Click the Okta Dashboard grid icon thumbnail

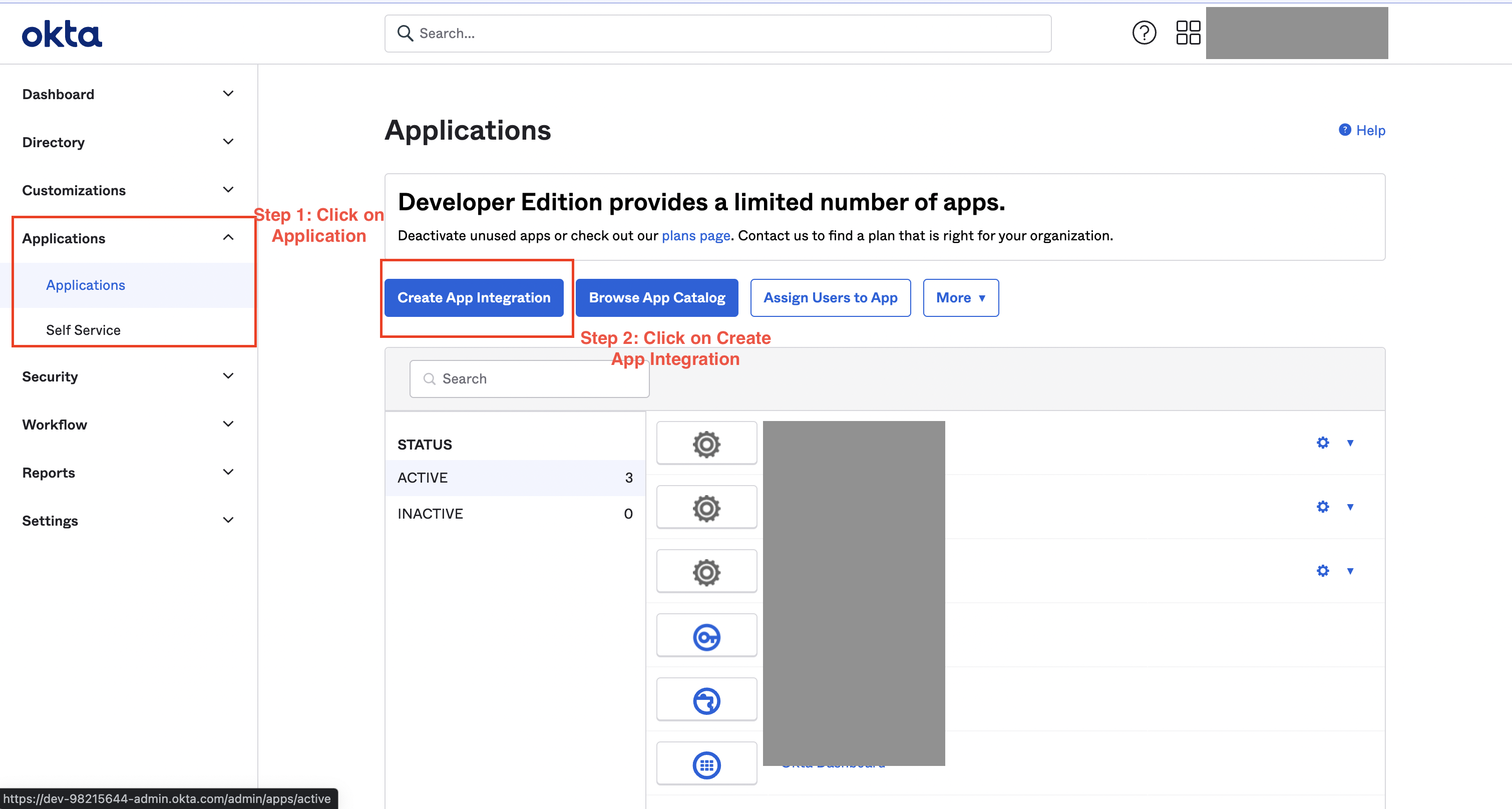pos(706,764)
